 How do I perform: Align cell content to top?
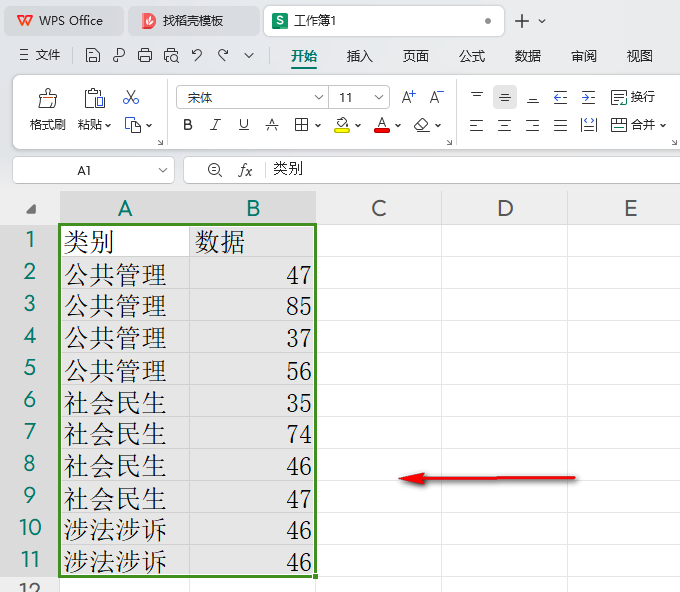pyautogui.click(x=477, y=97)
